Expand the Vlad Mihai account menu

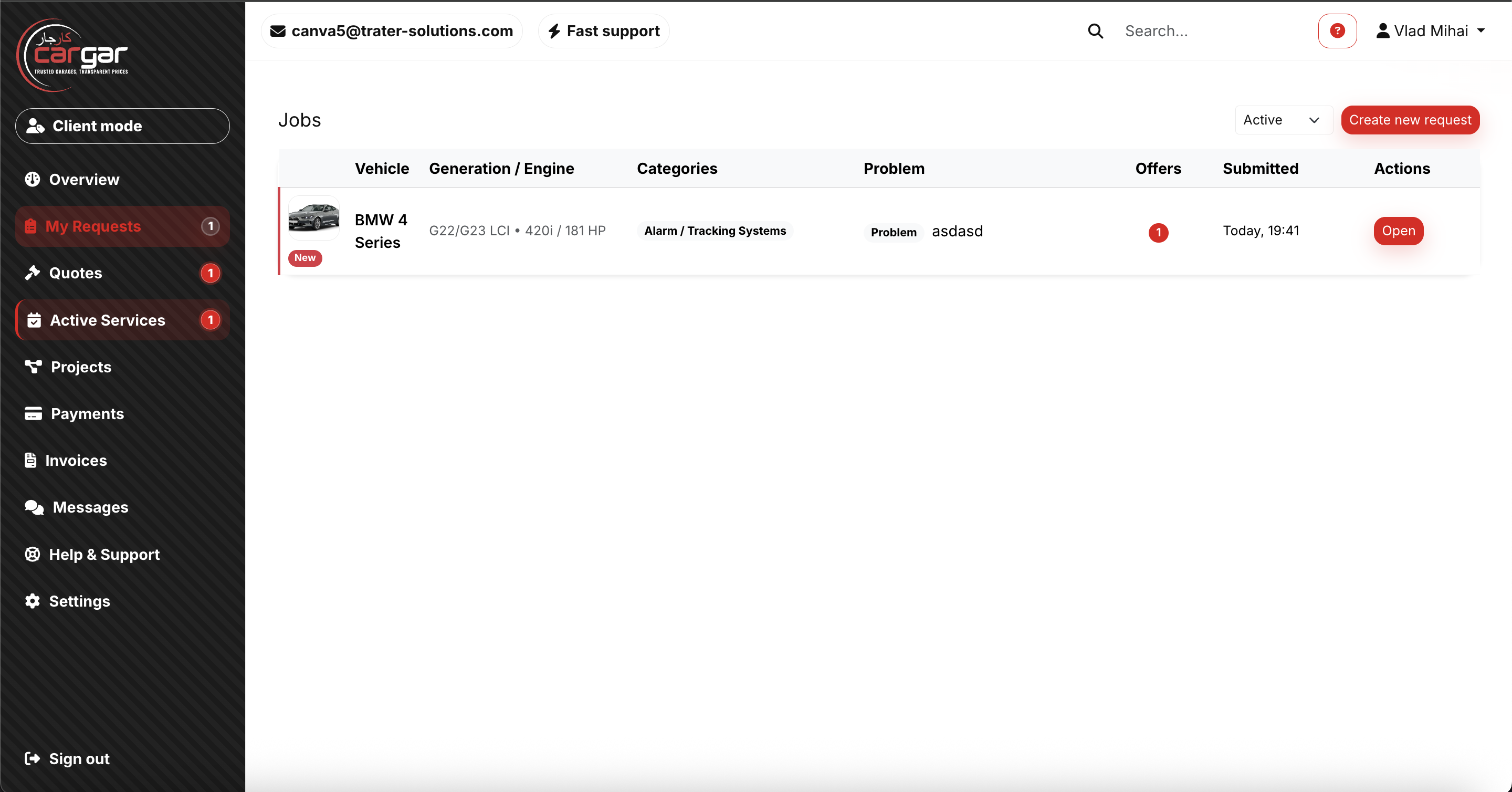tap(1432, 30)
